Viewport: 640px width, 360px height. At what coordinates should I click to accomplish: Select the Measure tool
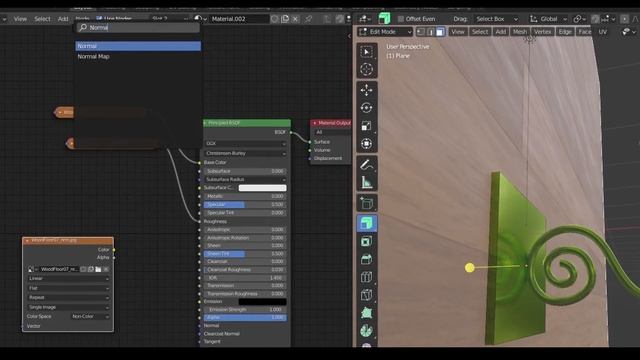tap(367, 182)
